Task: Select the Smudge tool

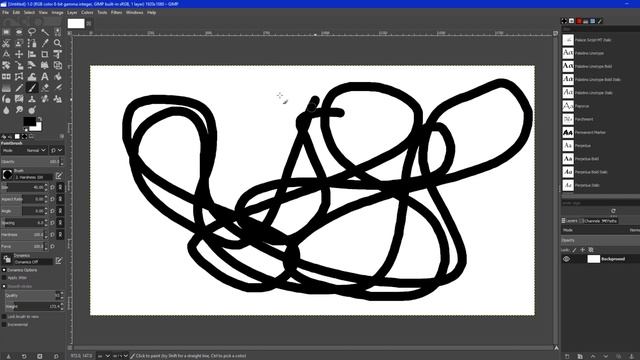Action: click(x=19, y=110)
